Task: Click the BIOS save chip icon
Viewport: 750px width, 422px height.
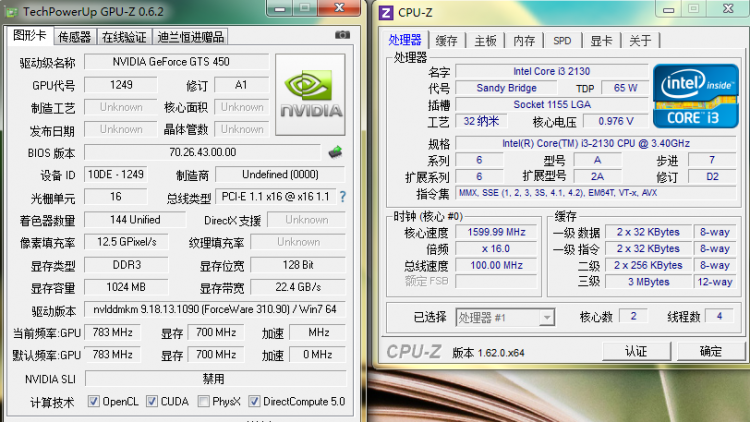Action: [335, 152]
